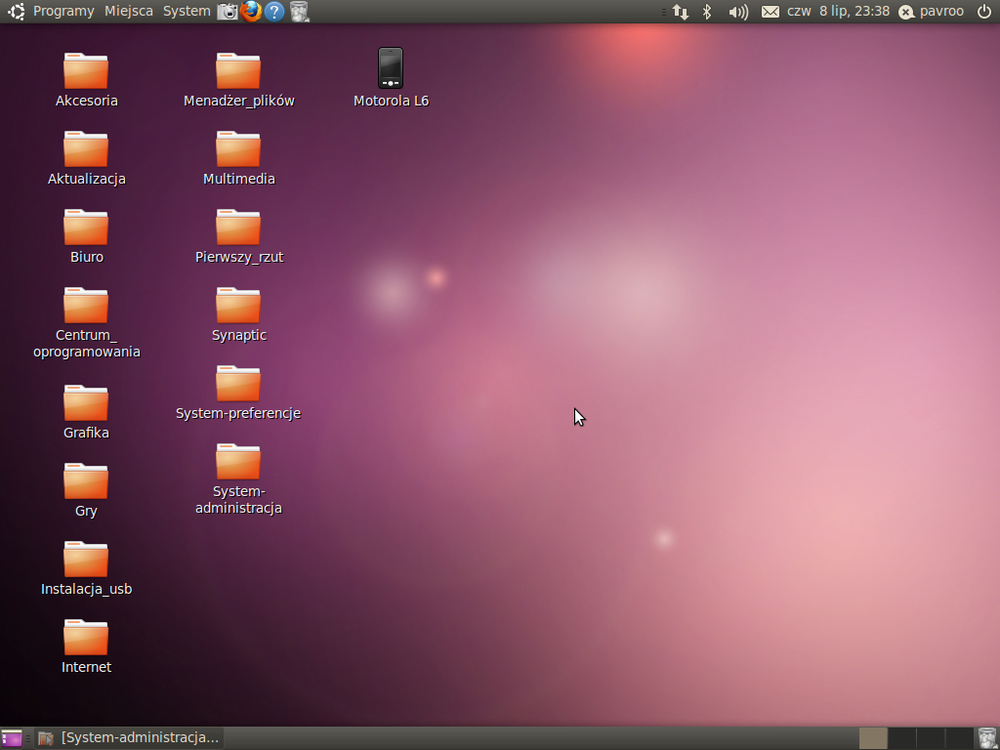Restore the System-administracja taskbar window
This screenshot has height=750, width=1000.
(x=129, y=738)
